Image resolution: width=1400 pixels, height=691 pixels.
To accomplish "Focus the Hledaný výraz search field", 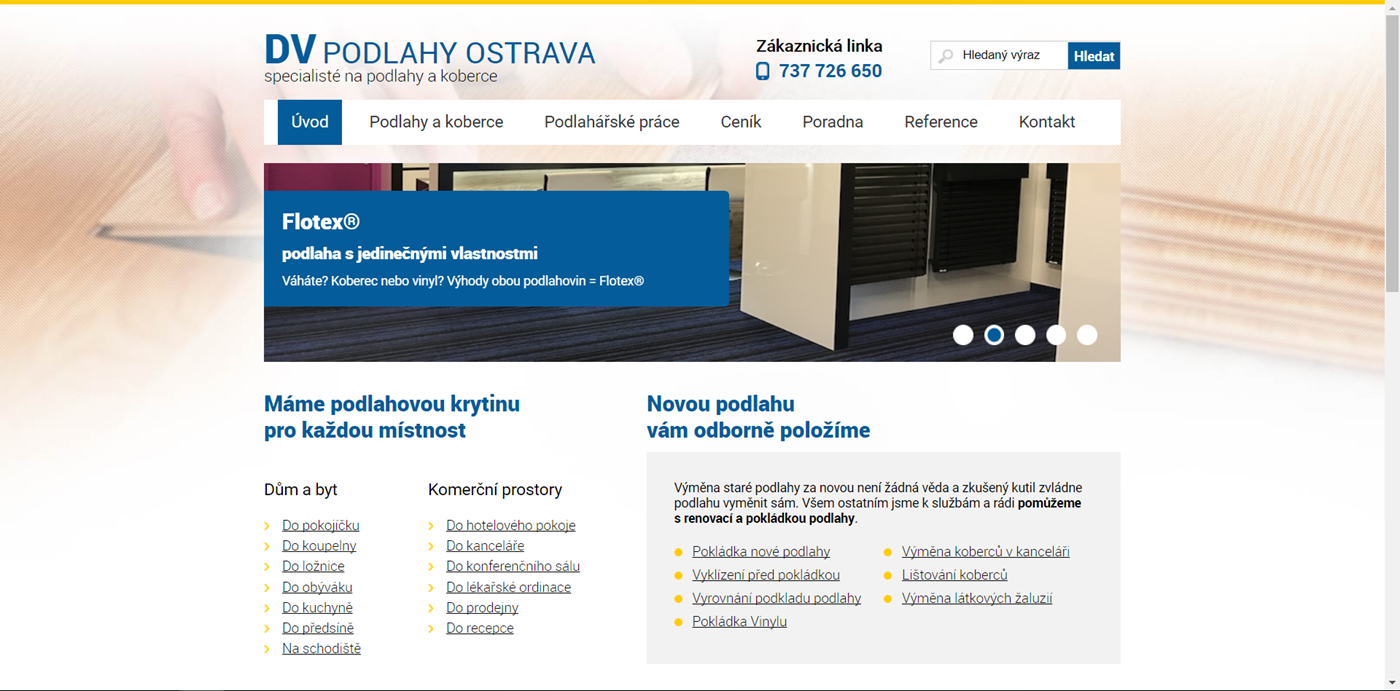I will 1000,56.
